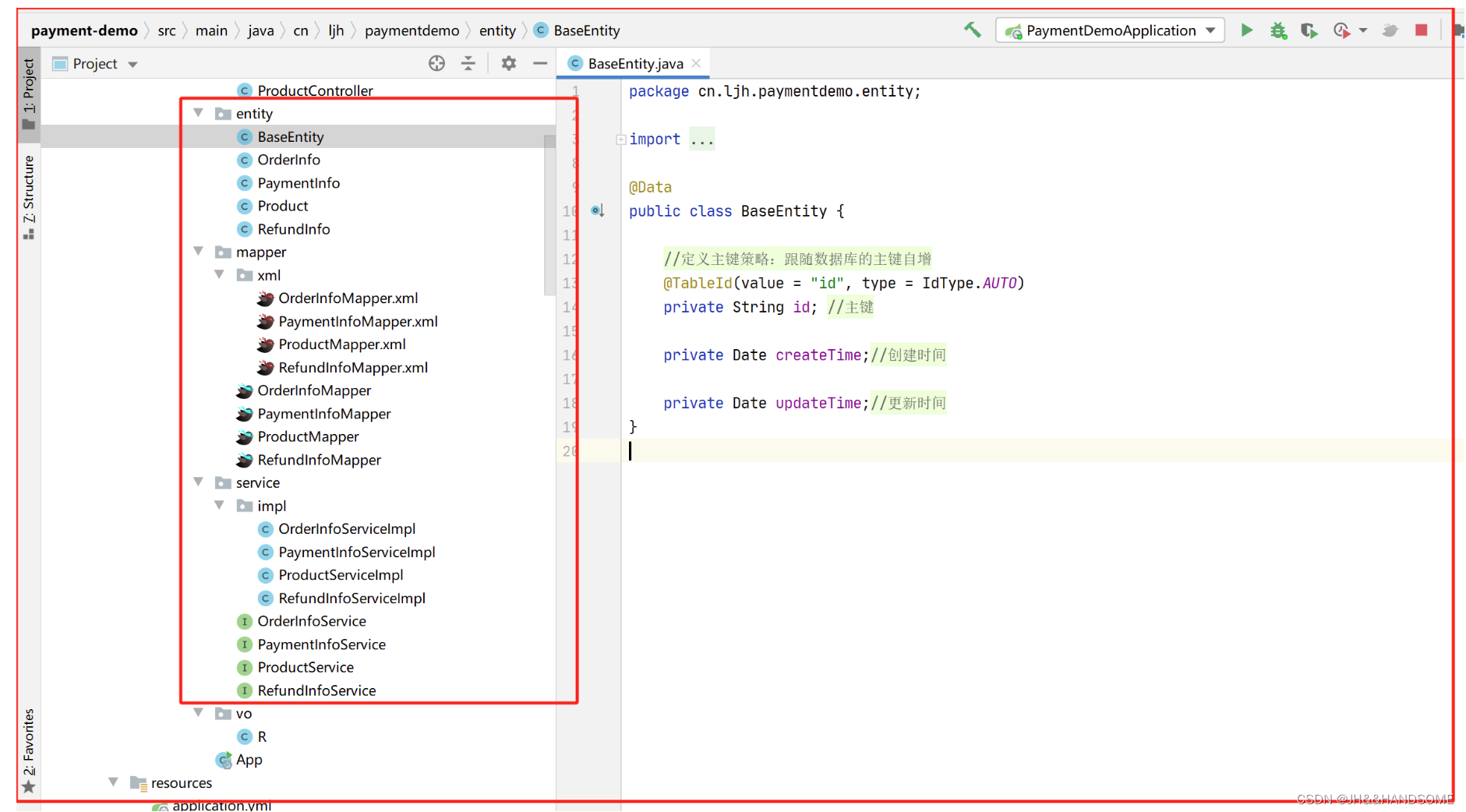Click BaseEntity in the breadcrumb path

(x=578, y=30)
